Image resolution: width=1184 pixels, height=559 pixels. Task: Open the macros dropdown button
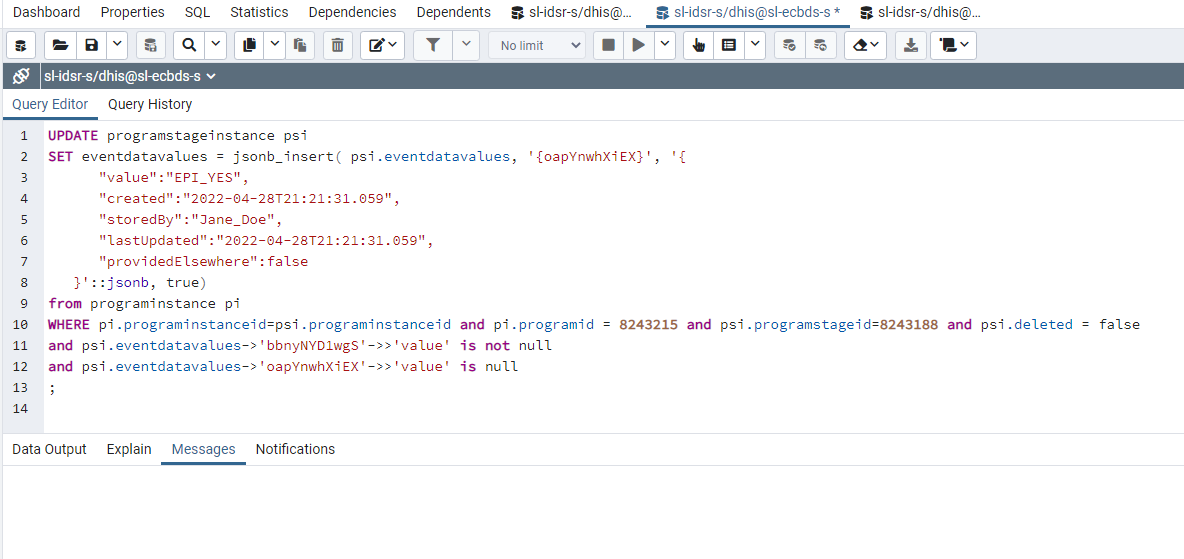tap(954, 45)
